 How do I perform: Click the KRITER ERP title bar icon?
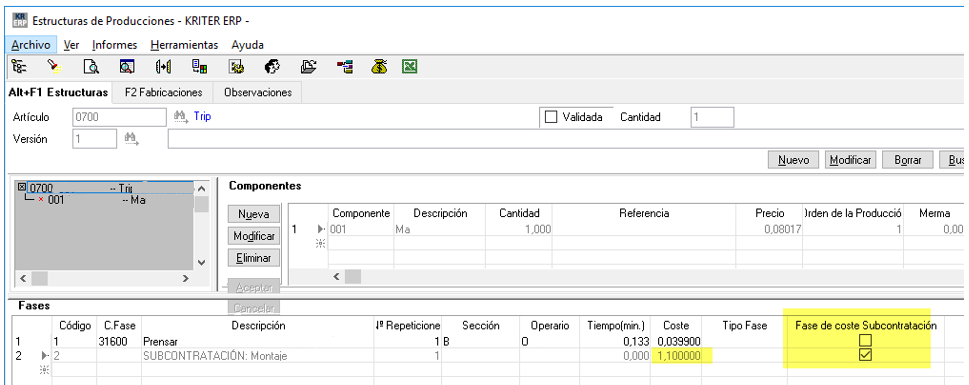20,20
